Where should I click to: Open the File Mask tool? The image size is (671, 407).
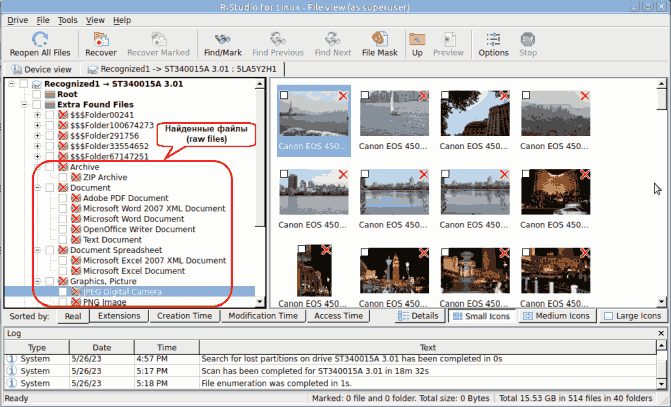380,39
